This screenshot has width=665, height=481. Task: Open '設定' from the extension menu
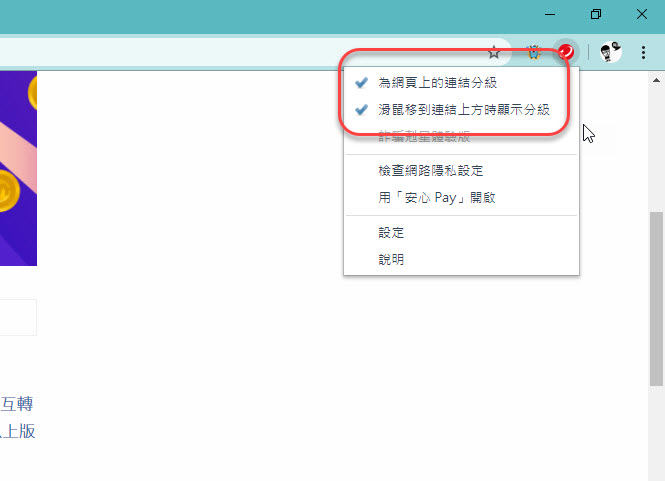pyautogui.click(x=461, y=232)
